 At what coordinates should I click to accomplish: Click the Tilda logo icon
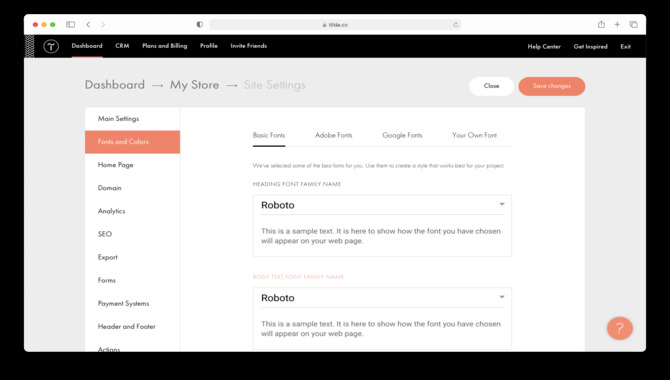(x=51, y=46)
